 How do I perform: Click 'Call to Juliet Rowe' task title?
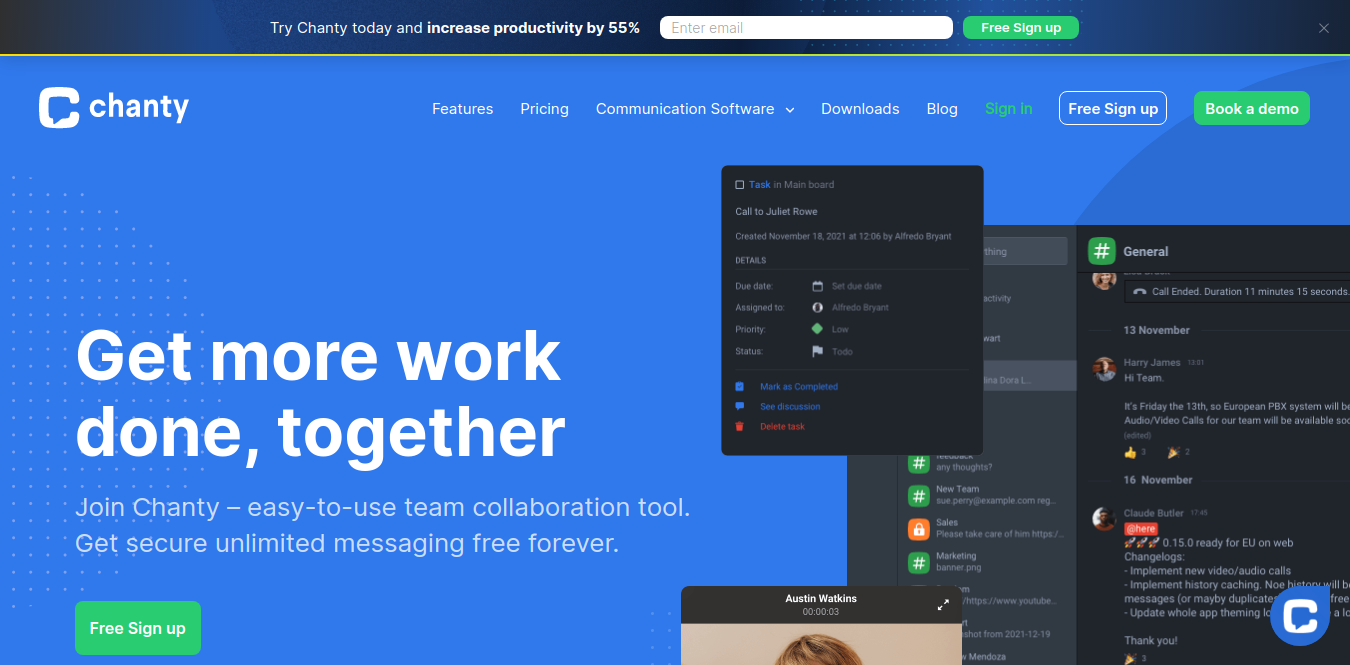(x=776, y=211)
